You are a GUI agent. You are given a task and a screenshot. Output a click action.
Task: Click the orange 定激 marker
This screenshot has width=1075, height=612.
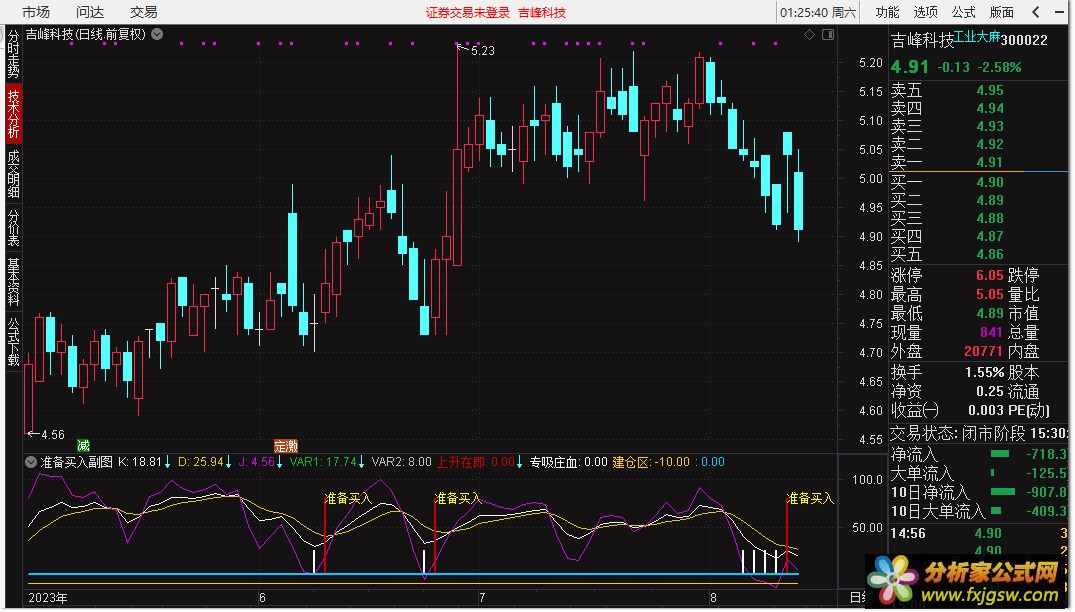pyautogui.click(x=285, y=446)
